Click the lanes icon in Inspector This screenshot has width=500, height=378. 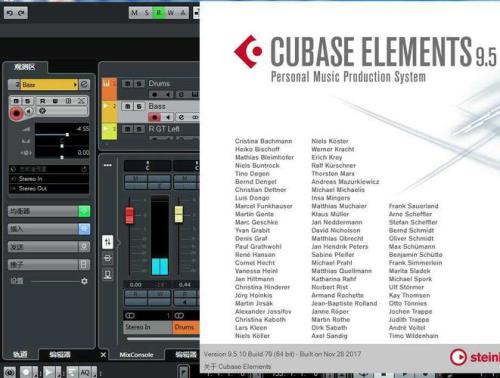coord(68,101)
